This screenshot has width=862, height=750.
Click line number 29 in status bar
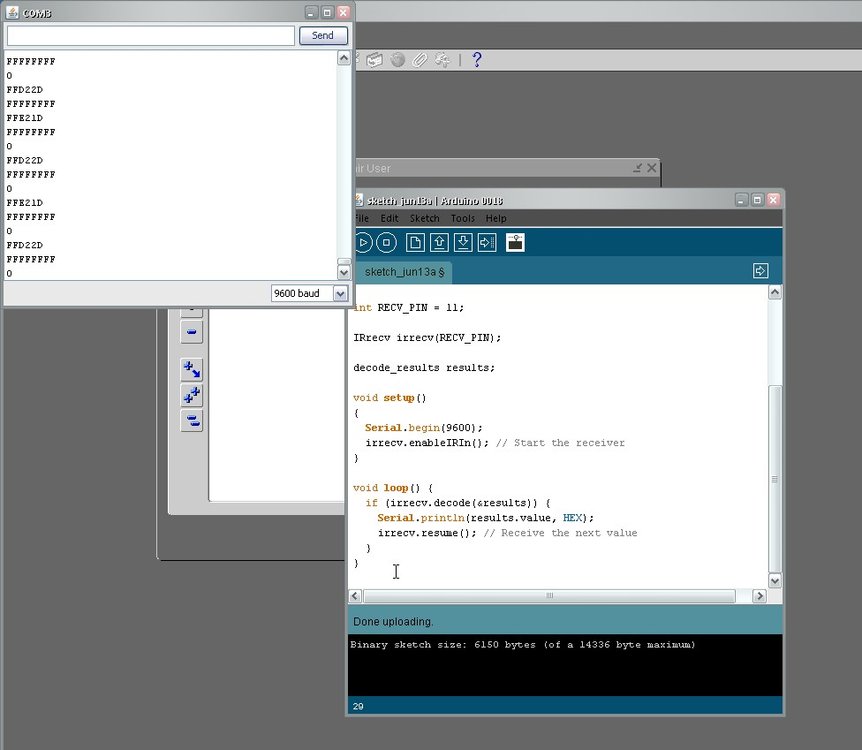click(x=358, y=706)
